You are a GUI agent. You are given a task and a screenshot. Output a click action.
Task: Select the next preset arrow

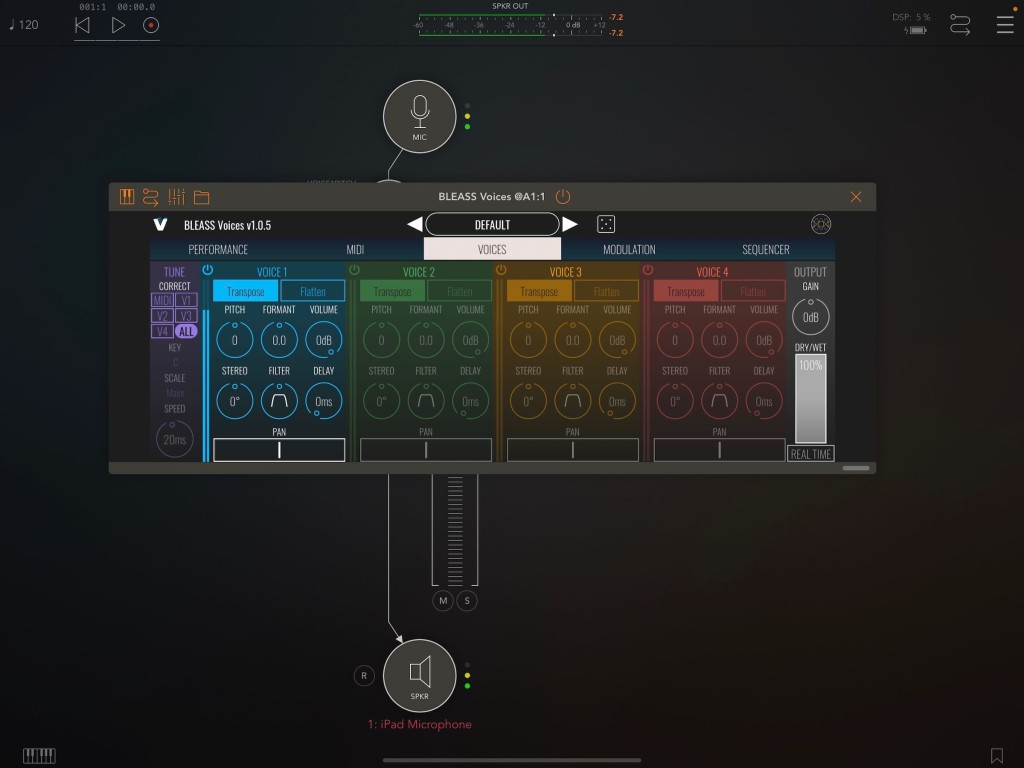(570, 224)
